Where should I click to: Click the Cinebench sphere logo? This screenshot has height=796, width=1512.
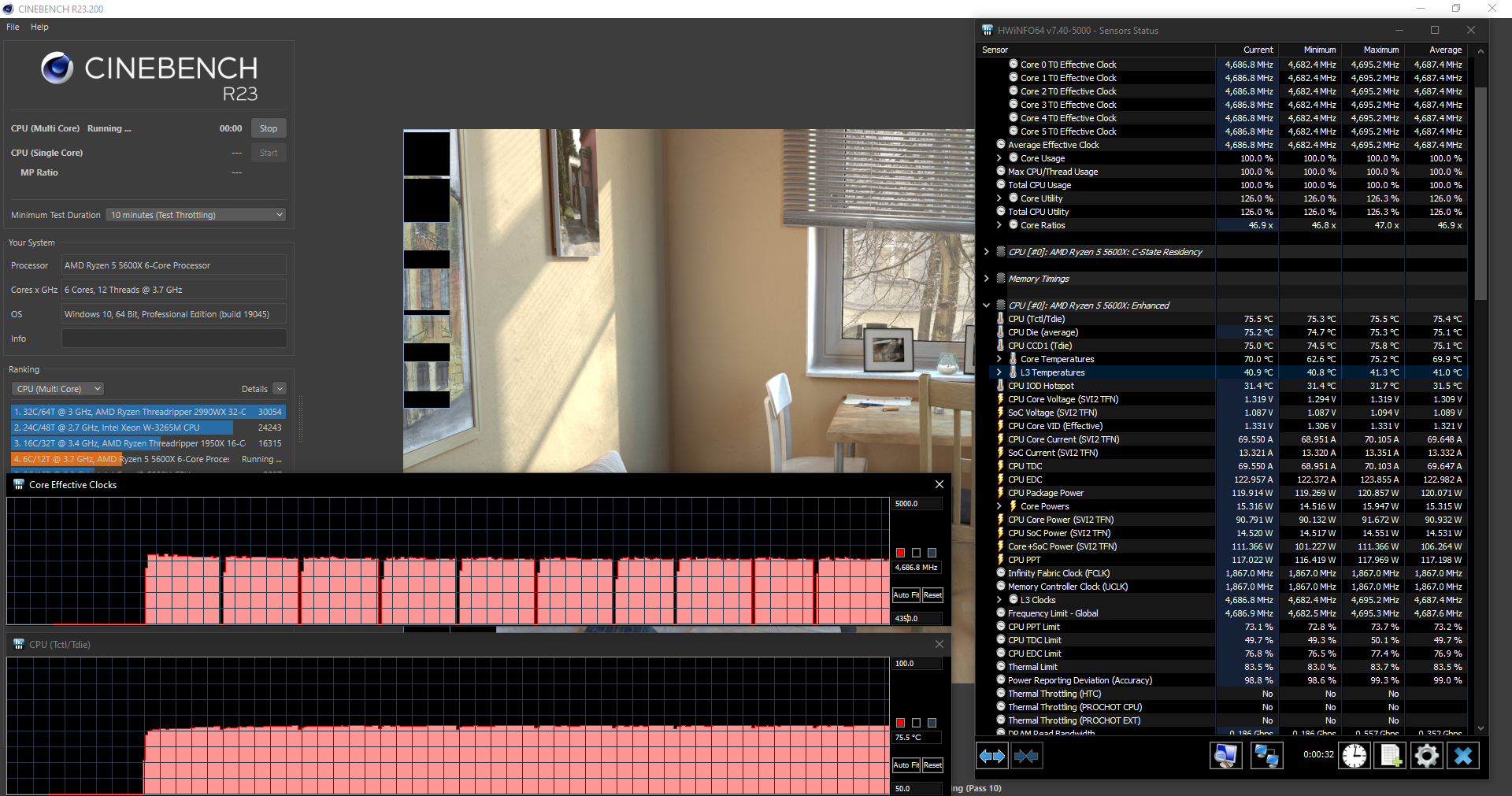point(57,68)
